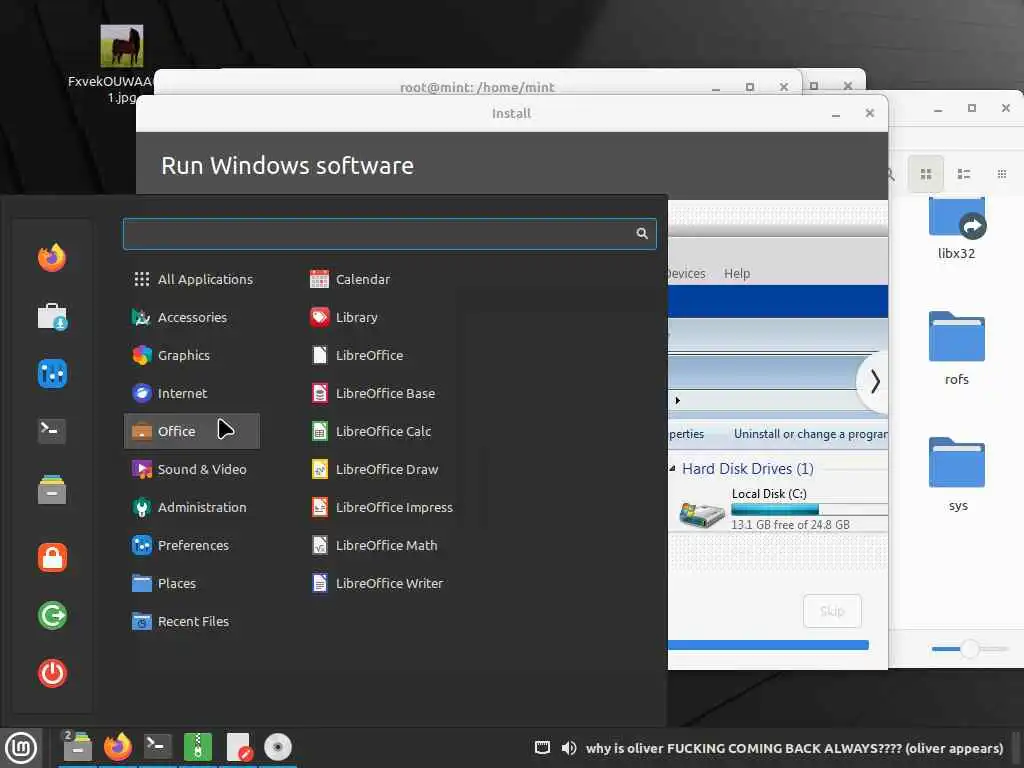
Task: Click the search magnifier icon in menu
Action: [x=642, y=234]
